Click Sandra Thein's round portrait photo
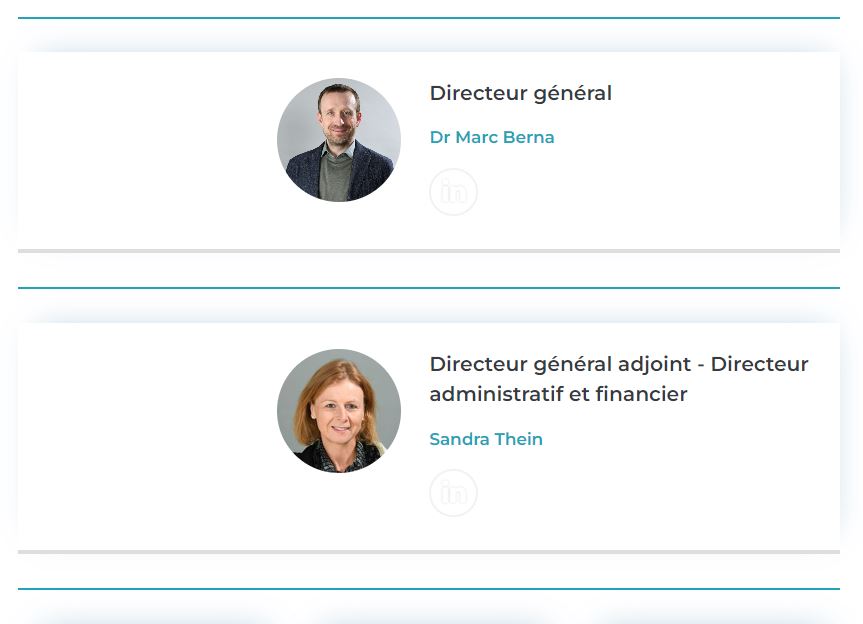This screenshot has height=624, width=863. click(339, 411)
